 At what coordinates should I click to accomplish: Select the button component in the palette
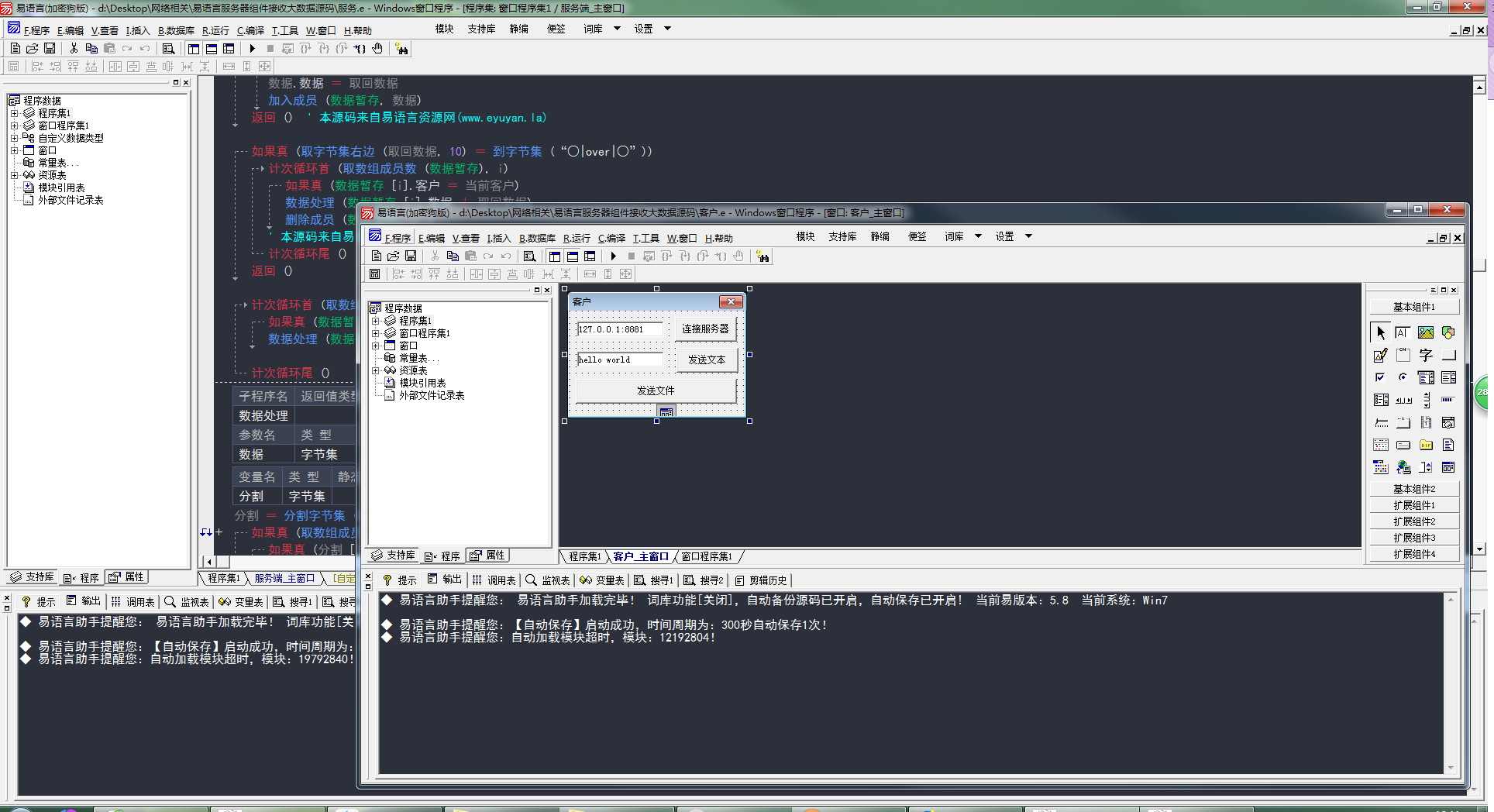click(1448, 355)
